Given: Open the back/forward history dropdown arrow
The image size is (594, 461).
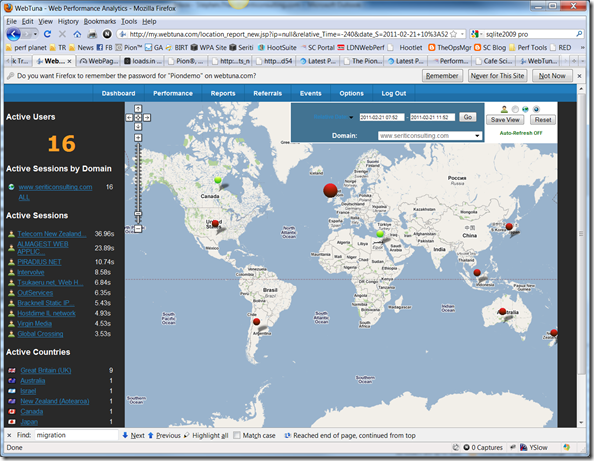Looking at the screenshot, I should coord(35,34).
